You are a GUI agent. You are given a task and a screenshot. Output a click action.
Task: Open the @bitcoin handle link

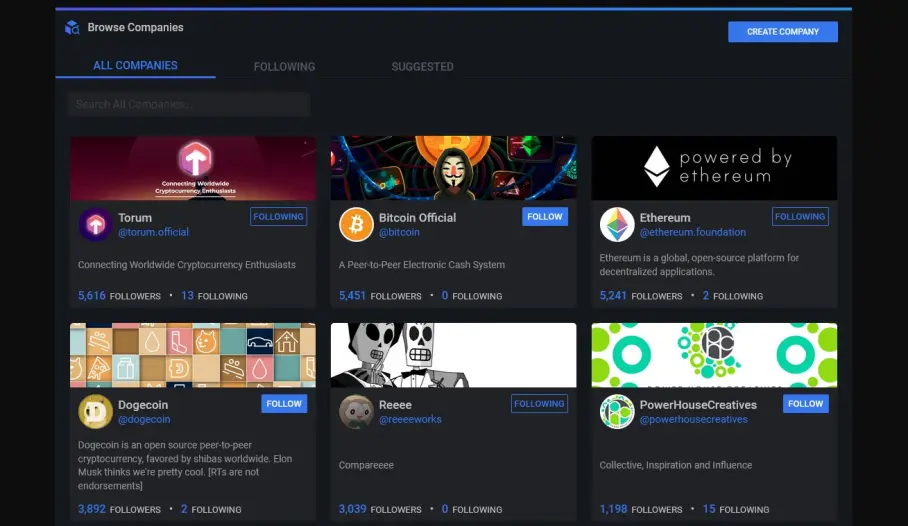tap(399, 232)
